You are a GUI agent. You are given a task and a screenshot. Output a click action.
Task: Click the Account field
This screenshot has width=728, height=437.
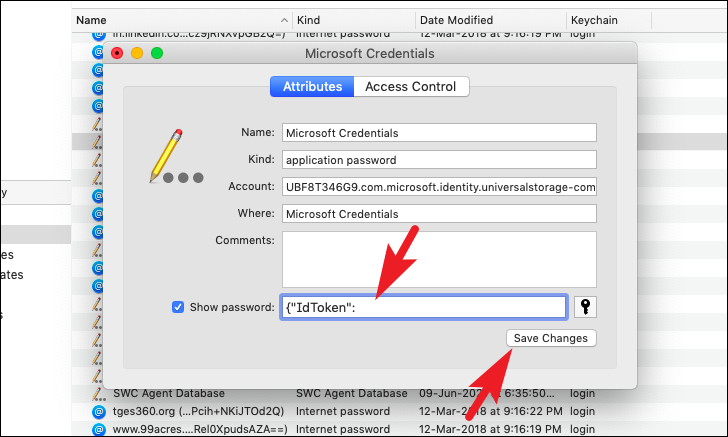tap(439, 187)
